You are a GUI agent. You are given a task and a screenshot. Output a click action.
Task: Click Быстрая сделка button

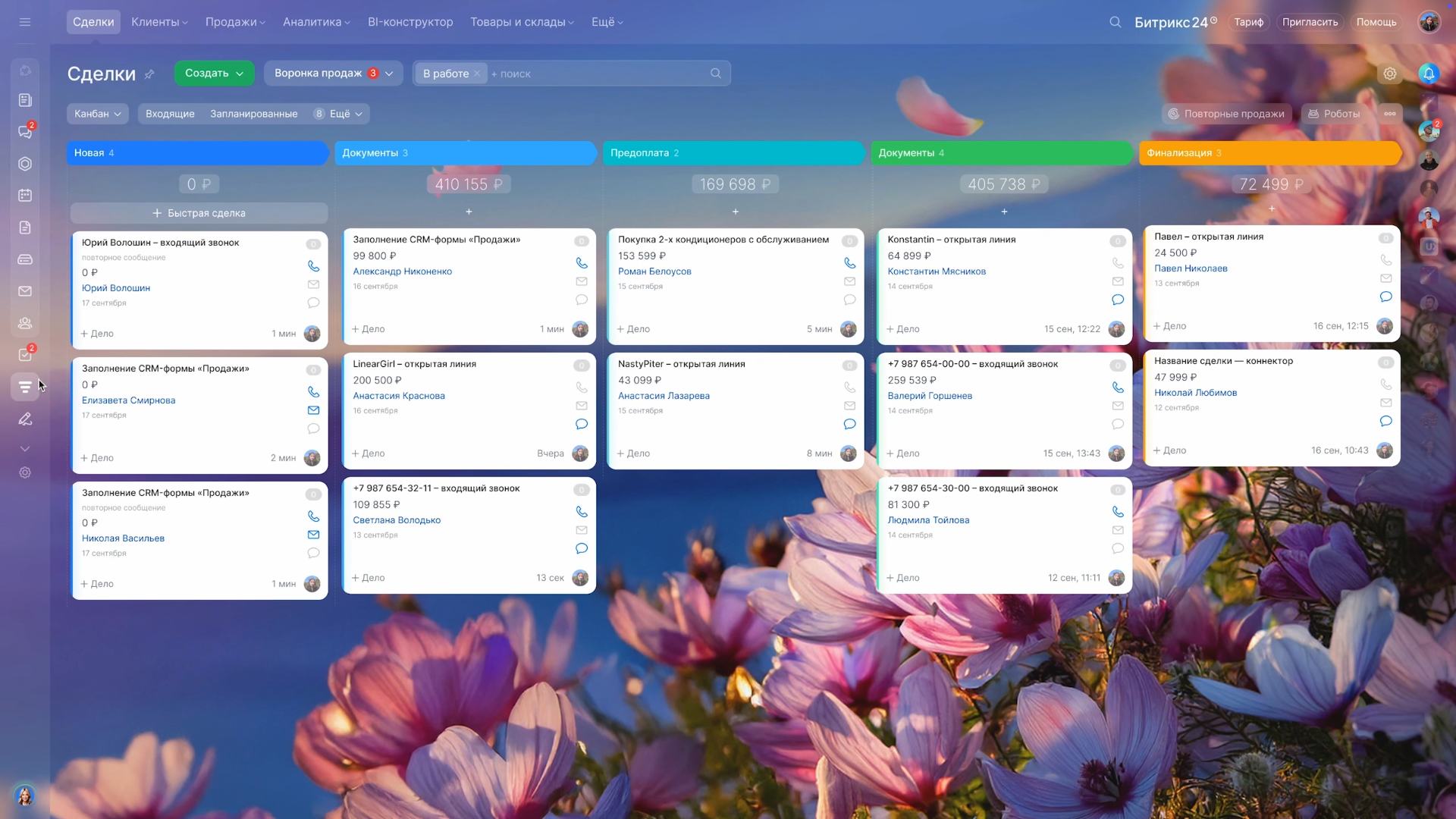click(x=199, y=213)
